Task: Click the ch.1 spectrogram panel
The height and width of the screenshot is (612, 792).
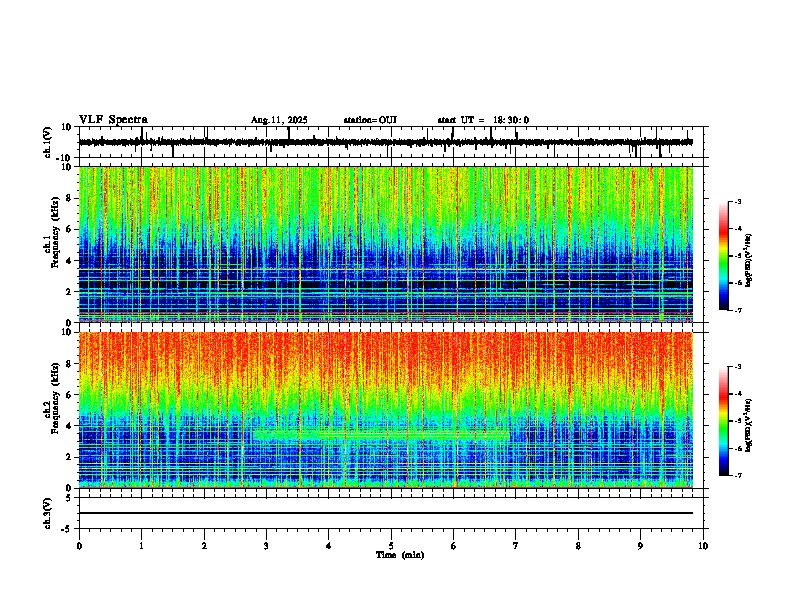Action: click(x=385, y=244)
